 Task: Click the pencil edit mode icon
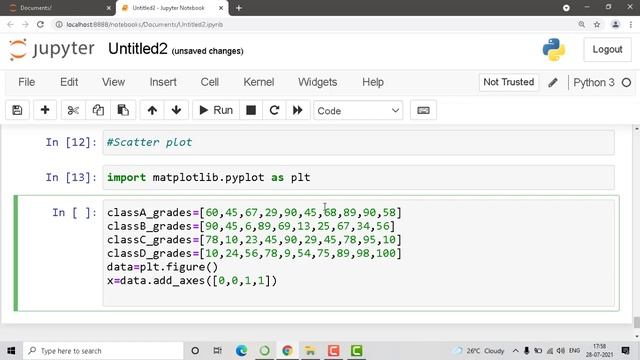coord(553,82)
